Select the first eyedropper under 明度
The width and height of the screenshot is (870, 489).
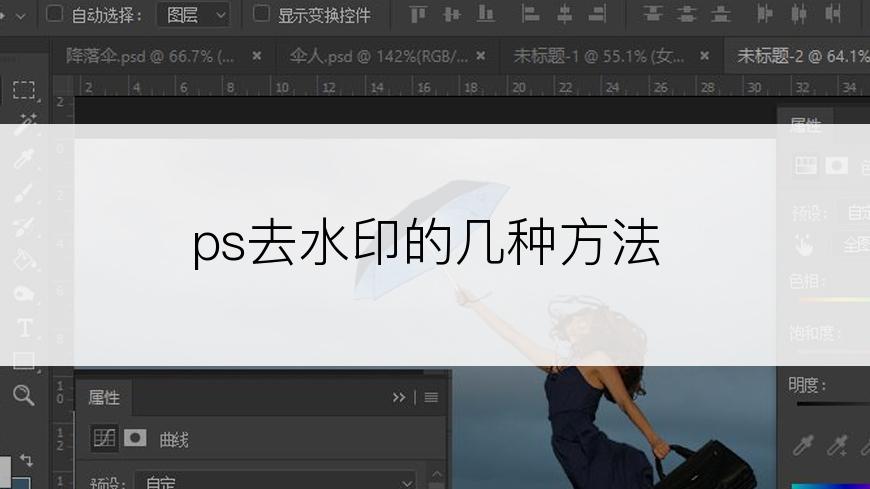(803, 445)
